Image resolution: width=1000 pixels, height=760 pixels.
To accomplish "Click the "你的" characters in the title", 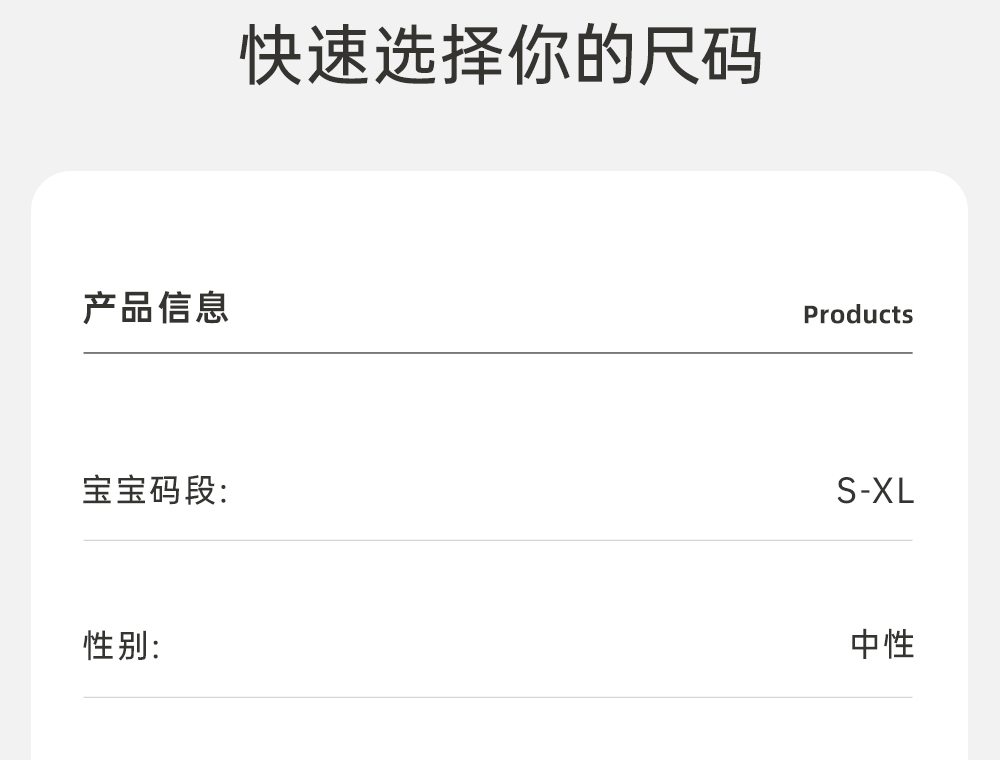I will tap(567, 55).
